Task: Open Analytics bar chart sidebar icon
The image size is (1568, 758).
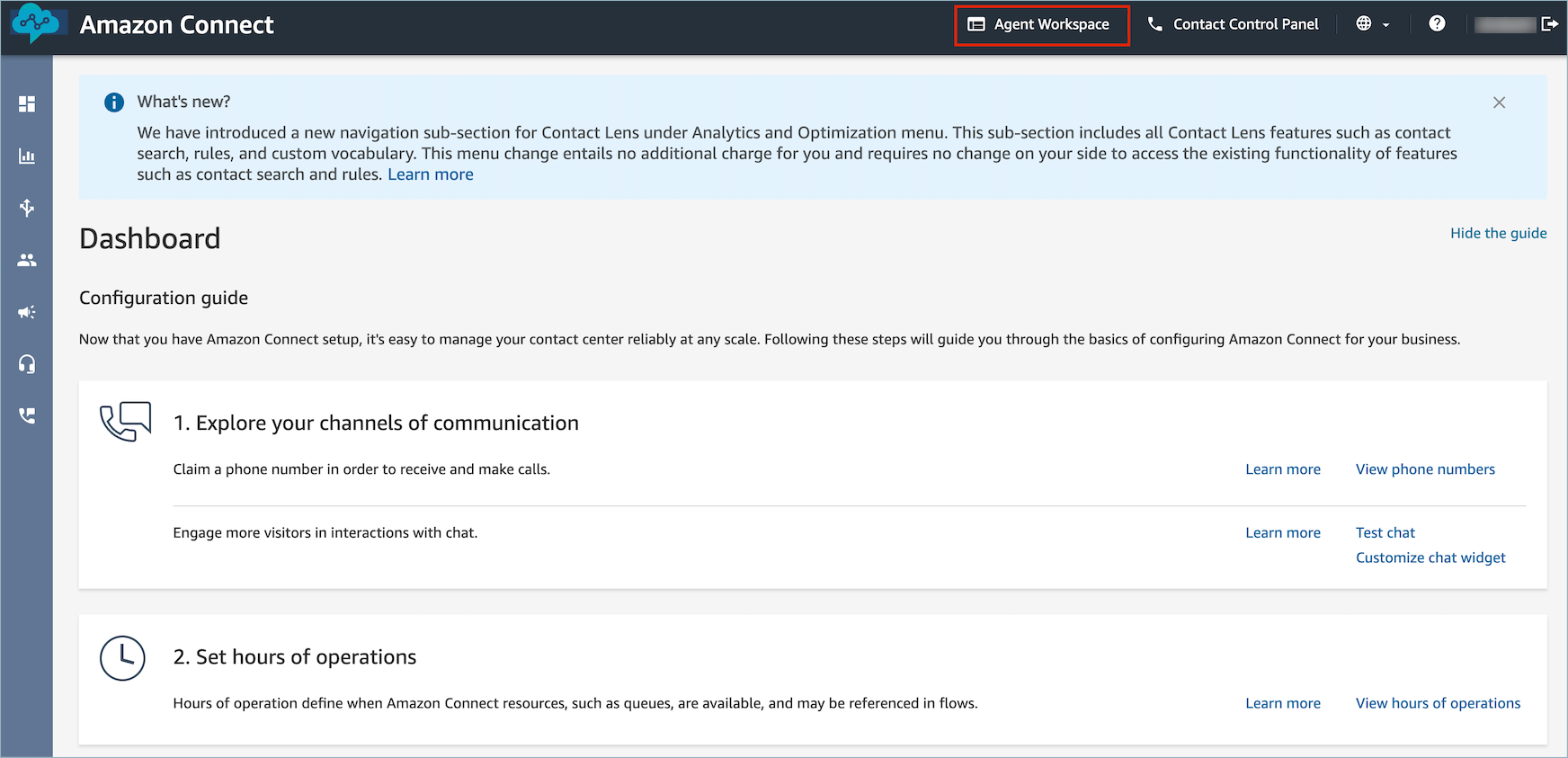Action: pyautogui.click(x=27, y=156)
